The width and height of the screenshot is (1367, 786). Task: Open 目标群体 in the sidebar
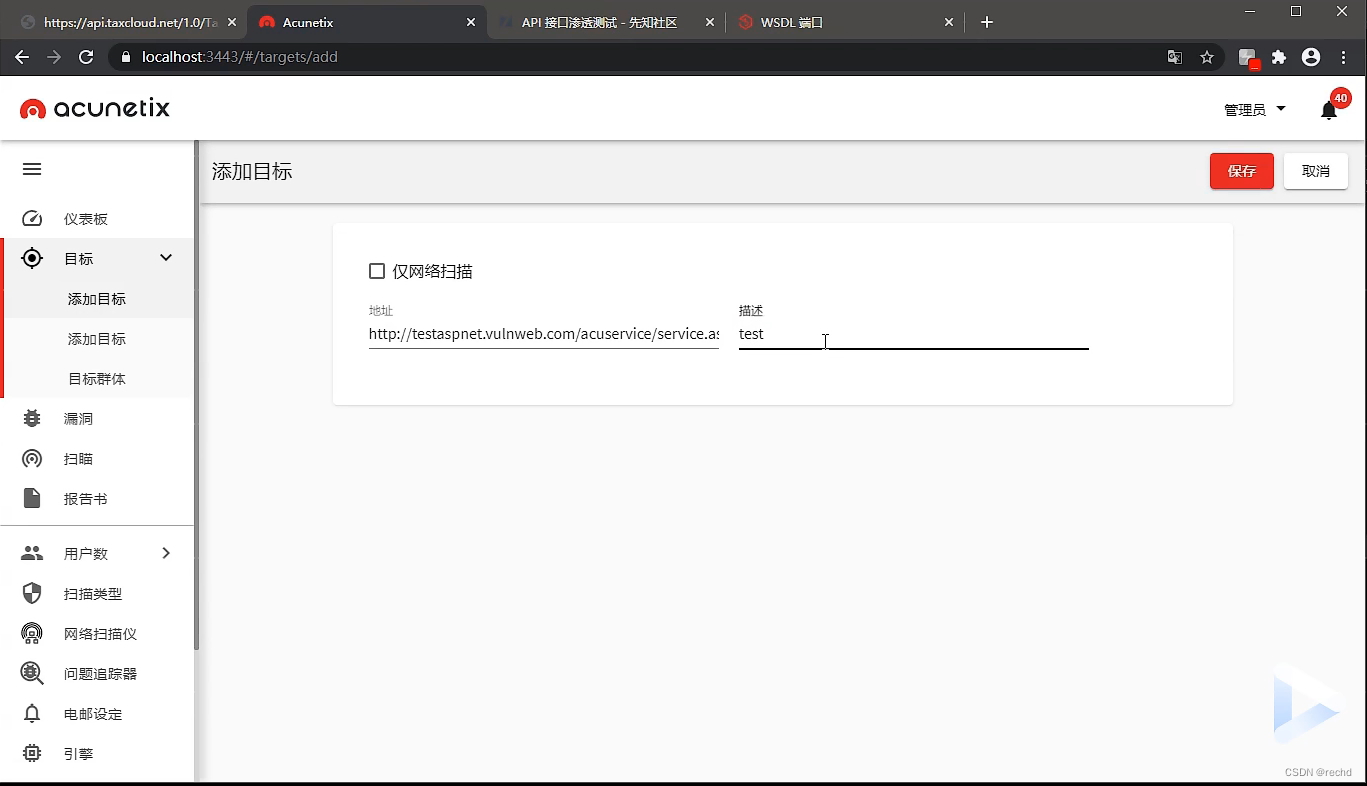tap(97, 379)
